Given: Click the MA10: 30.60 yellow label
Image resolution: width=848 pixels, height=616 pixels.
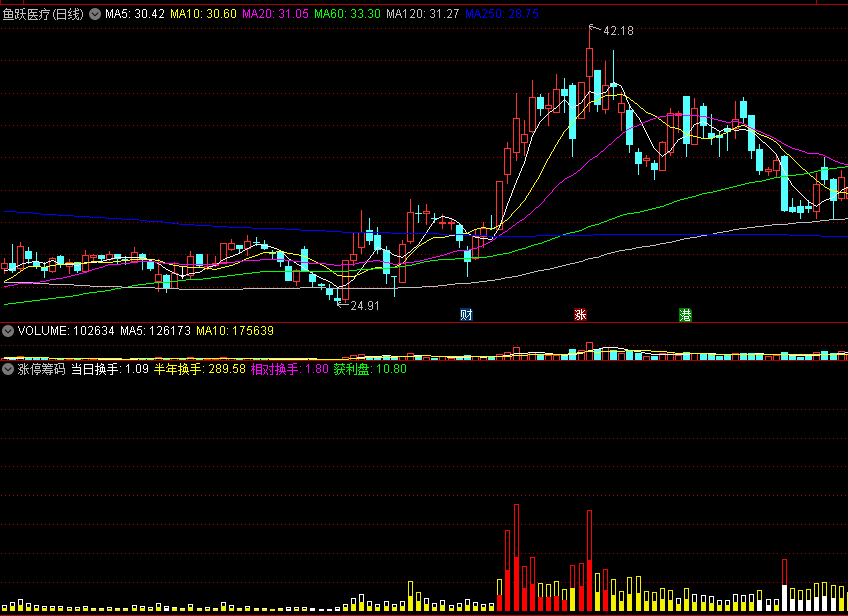Looking at the screenshot, I should pos(203,14).
